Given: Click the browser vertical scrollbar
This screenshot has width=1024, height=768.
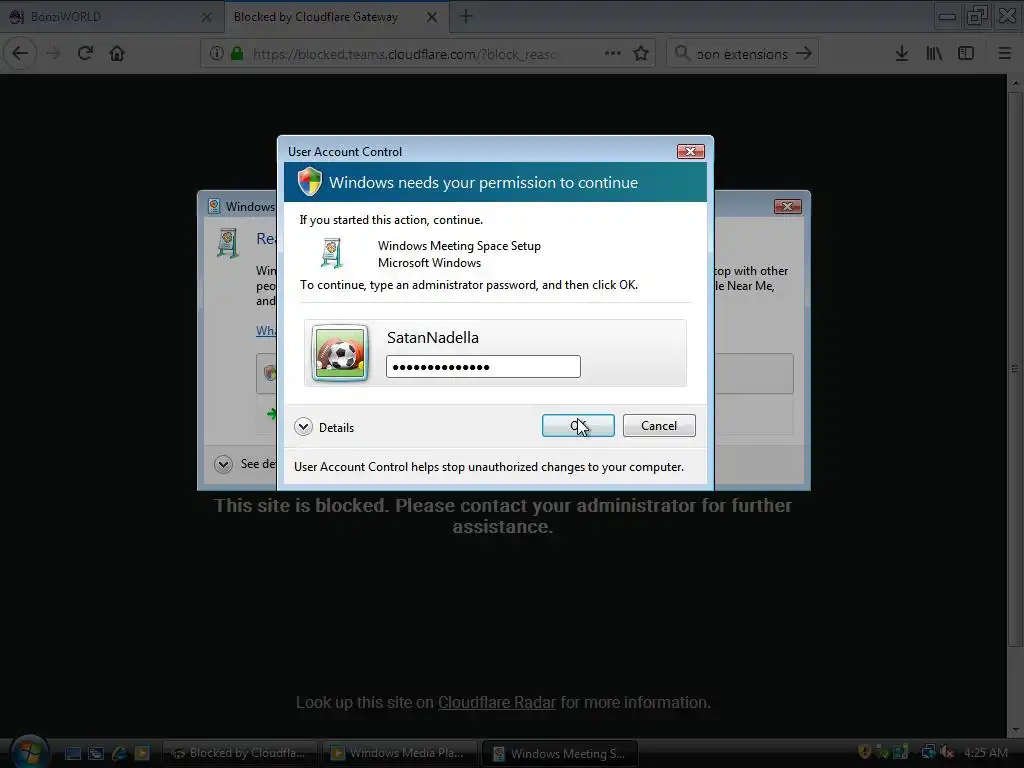Looking at the screenshot, I should (1015, 369).
